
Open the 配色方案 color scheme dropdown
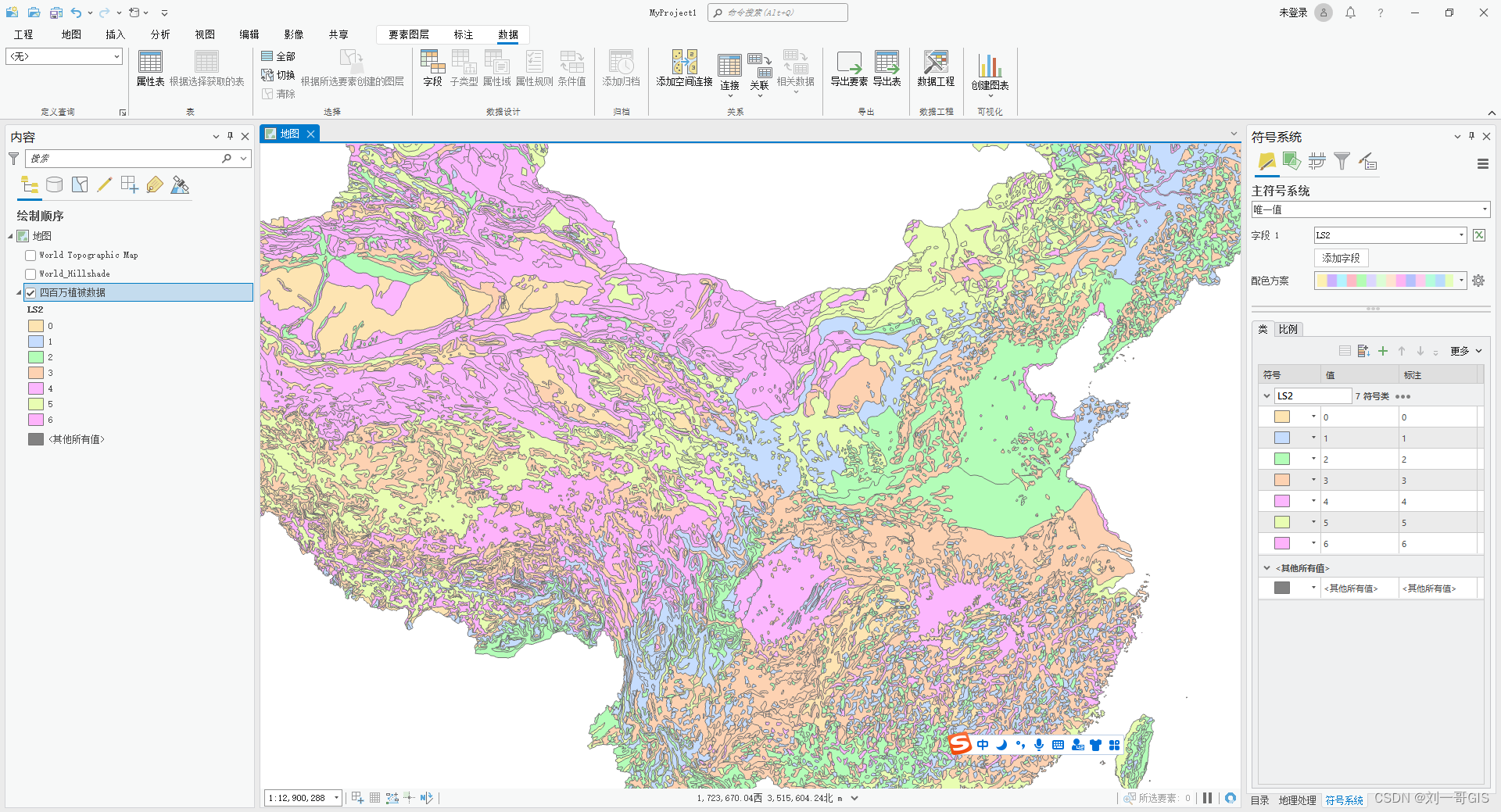tap(1390, 281)
